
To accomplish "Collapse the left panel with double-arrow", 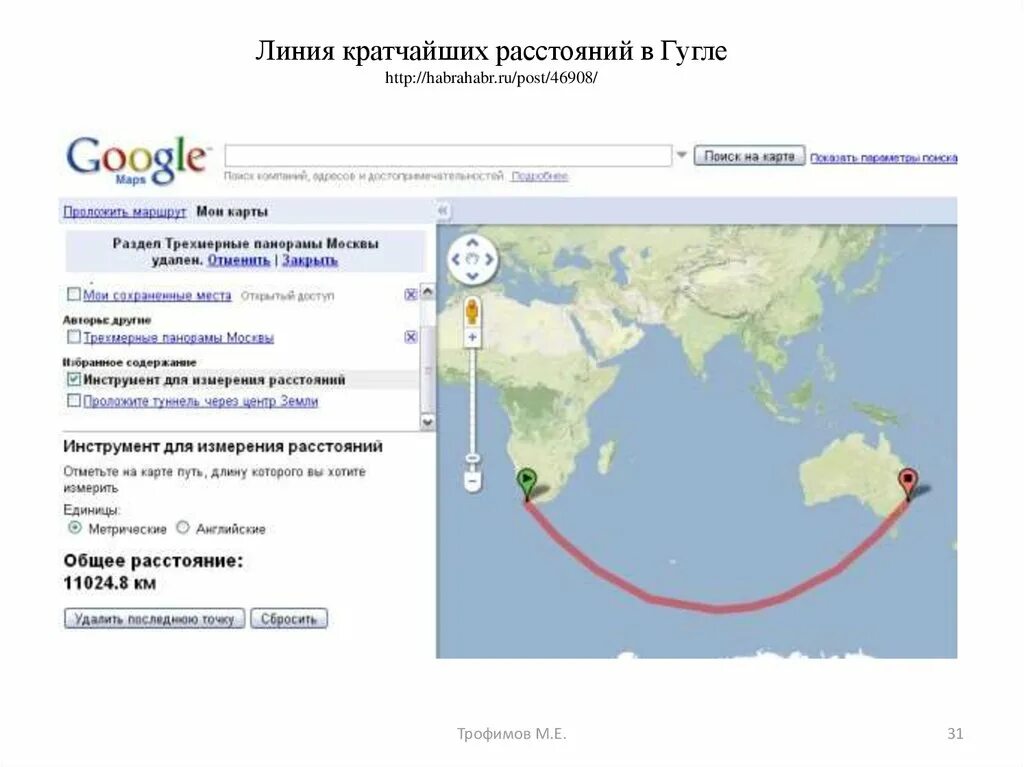I will [443, 210].
